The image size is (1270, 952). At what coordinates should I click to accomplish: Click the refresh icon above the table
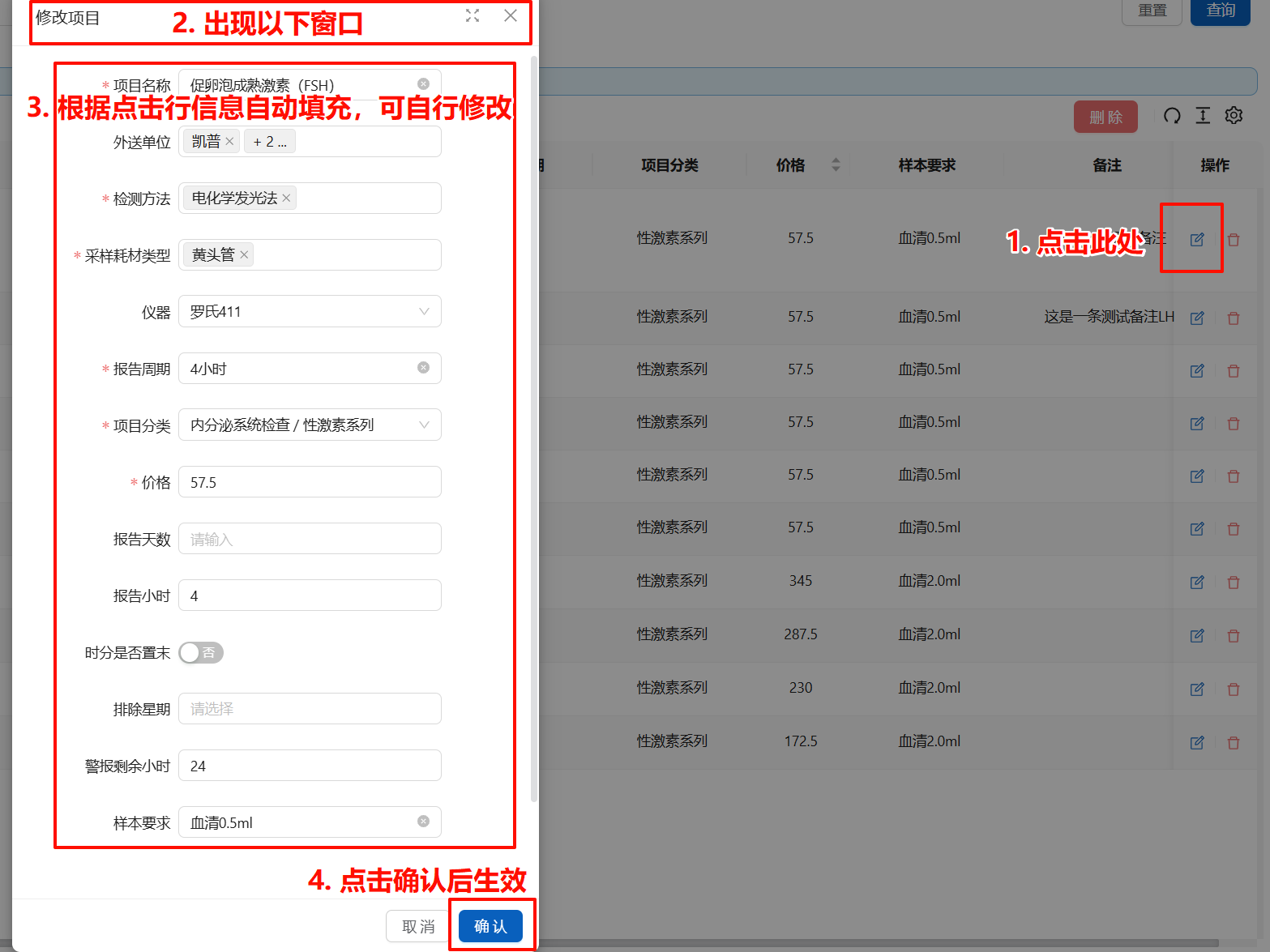tap(1172, 116)
